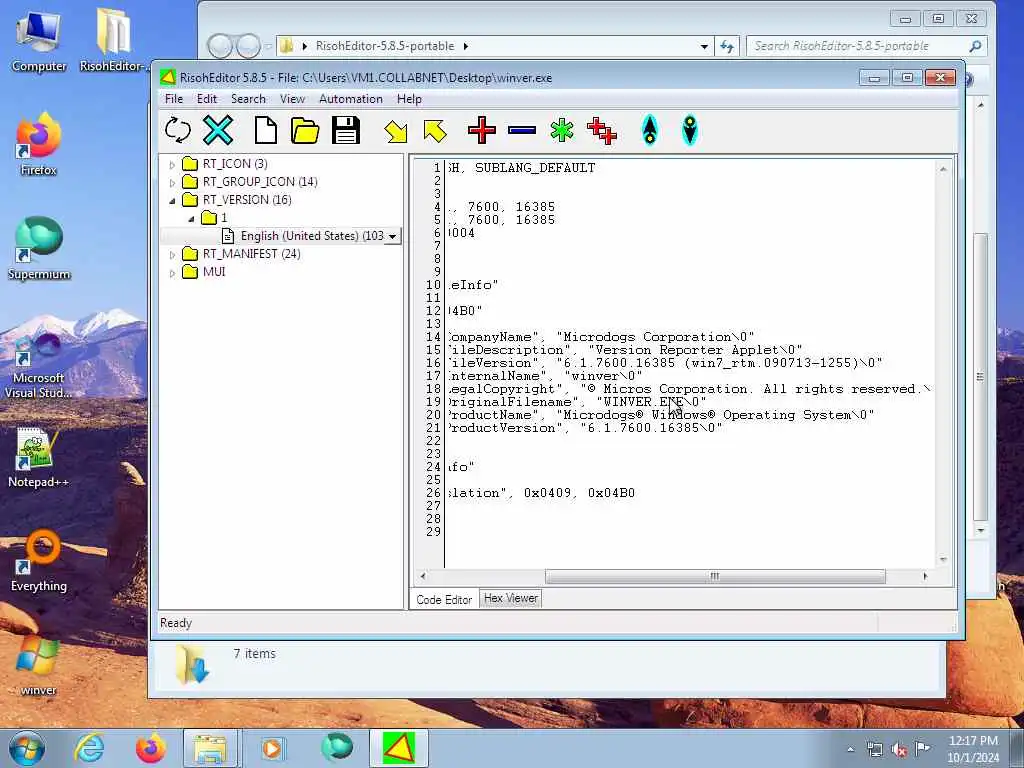Screen dimensions: 1024x768
Task: Select the Firefox desktop shortcut
Action: point(39,145)
